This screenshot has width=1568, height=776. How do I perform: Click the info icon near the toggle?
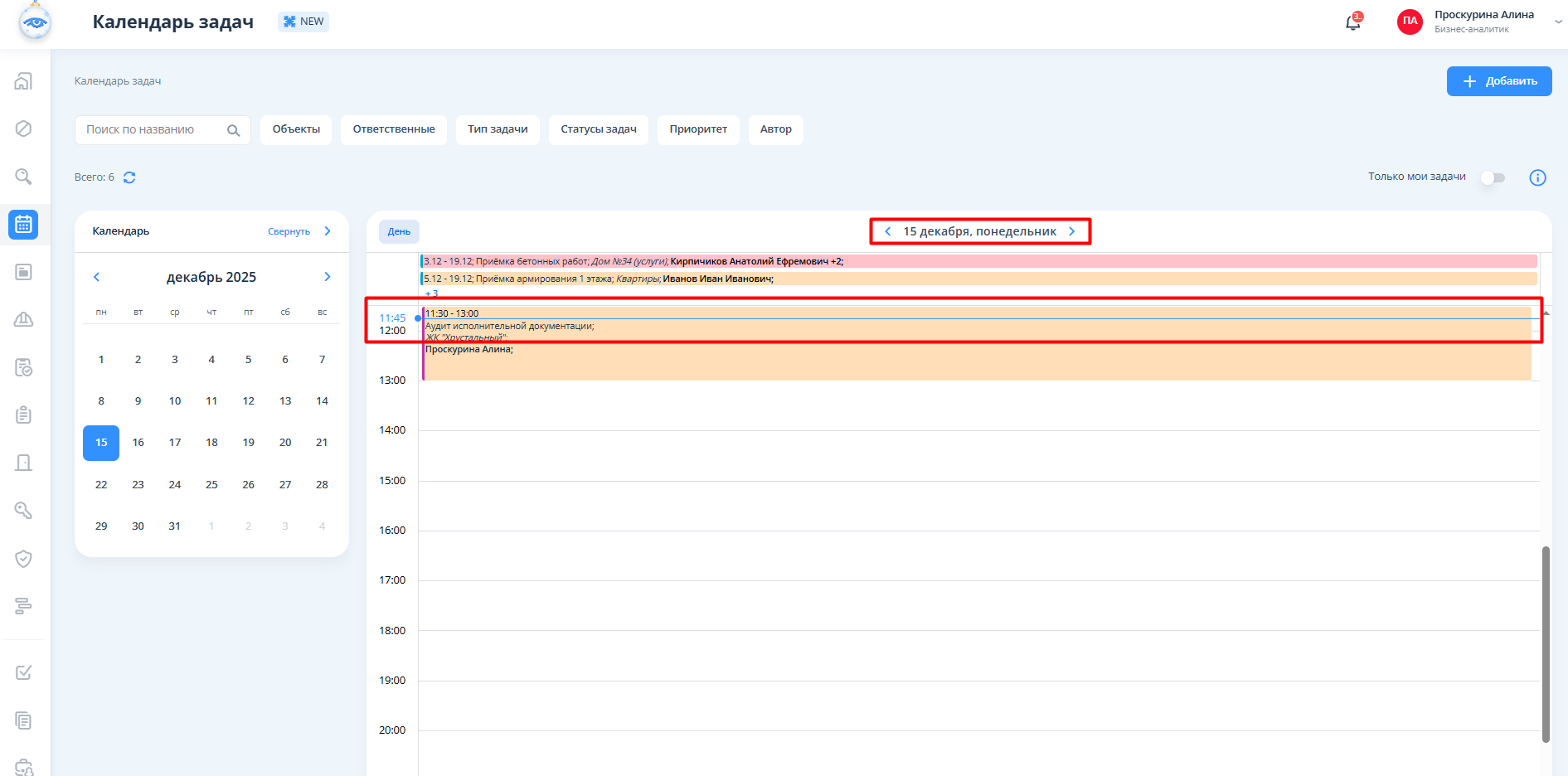[1537, 177]
